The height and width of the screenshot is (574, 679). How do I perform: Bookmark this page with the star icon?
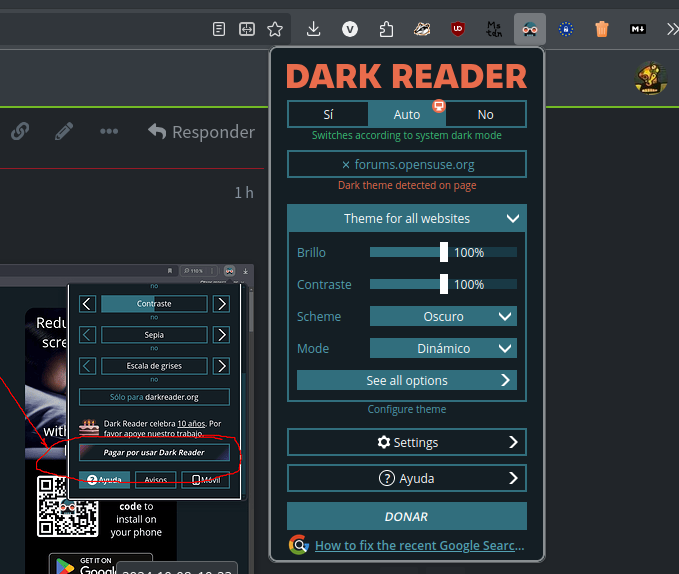275,29
